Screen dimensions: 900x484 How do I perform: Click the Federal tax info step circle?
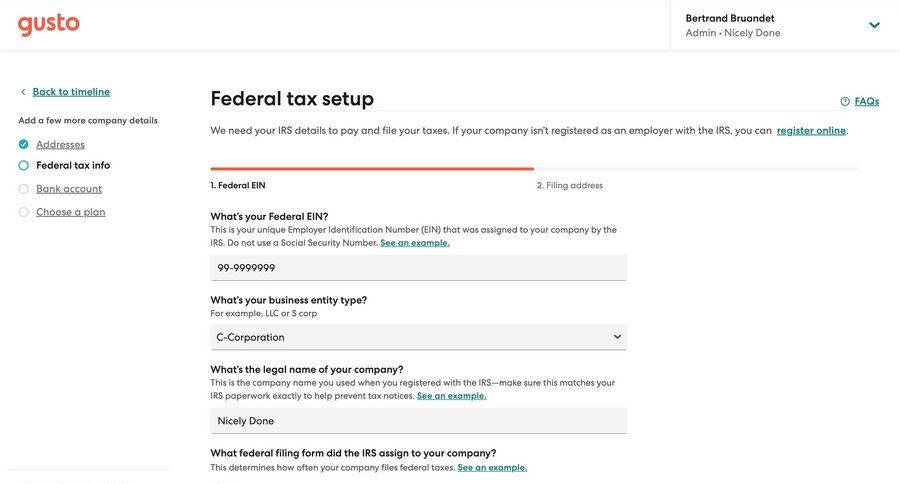click(x=23, y=166)
